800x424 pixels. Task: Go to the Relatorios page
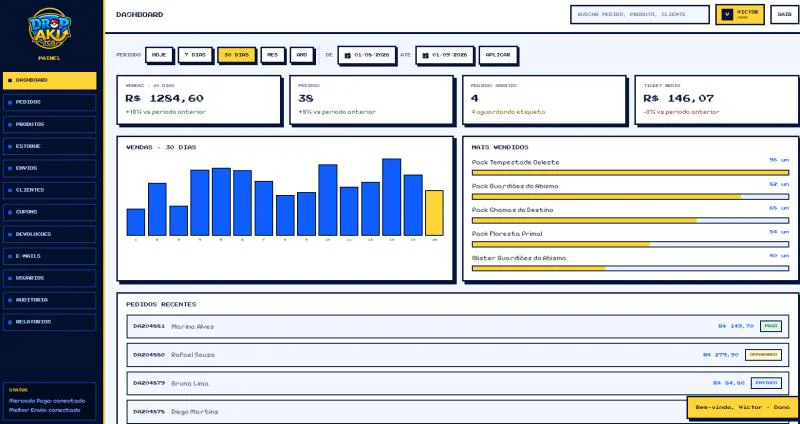[x=49, y=322]
